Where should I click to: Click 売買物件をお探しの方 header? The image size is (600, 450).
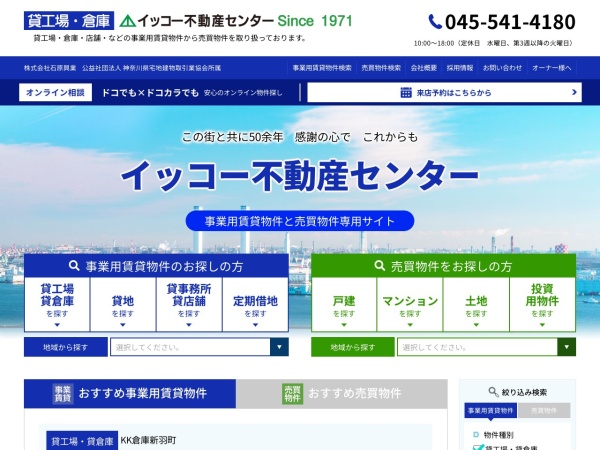(443, 266)
